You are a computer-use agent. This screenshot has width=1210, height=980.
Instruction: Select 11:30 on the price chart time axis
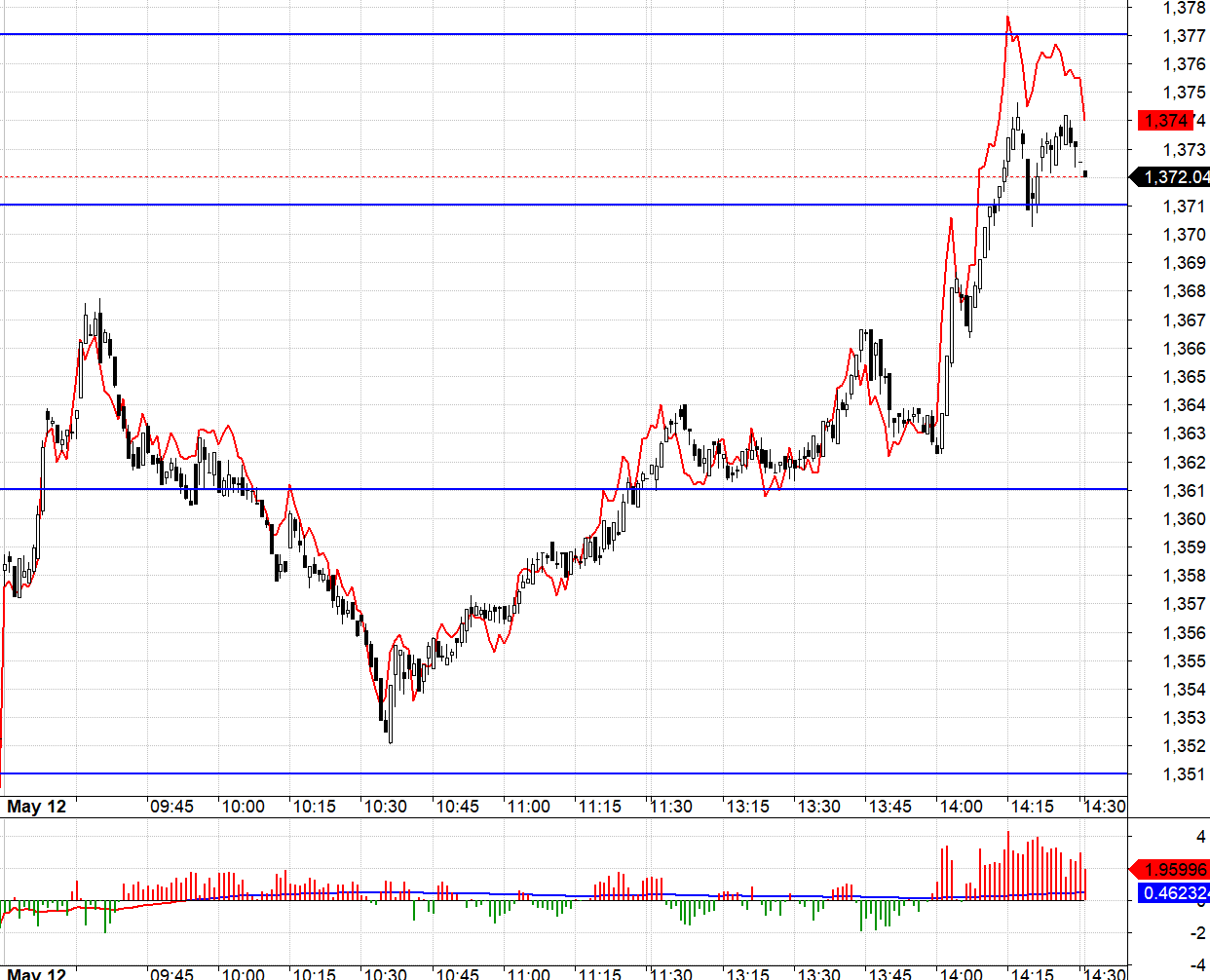pyautogui.click(x=671, y=807)
